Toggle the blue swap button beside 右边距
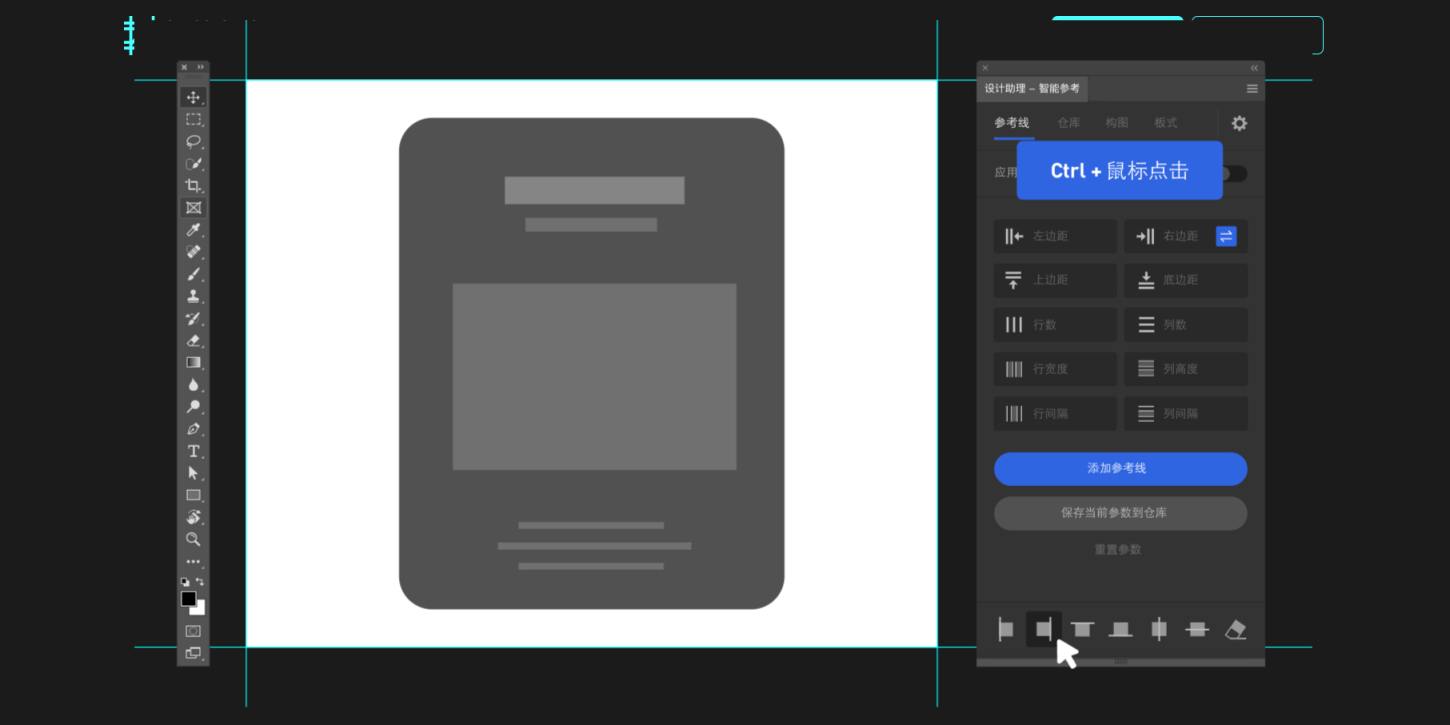This screenshot has height=725, width=1450. pos(1226,236)
